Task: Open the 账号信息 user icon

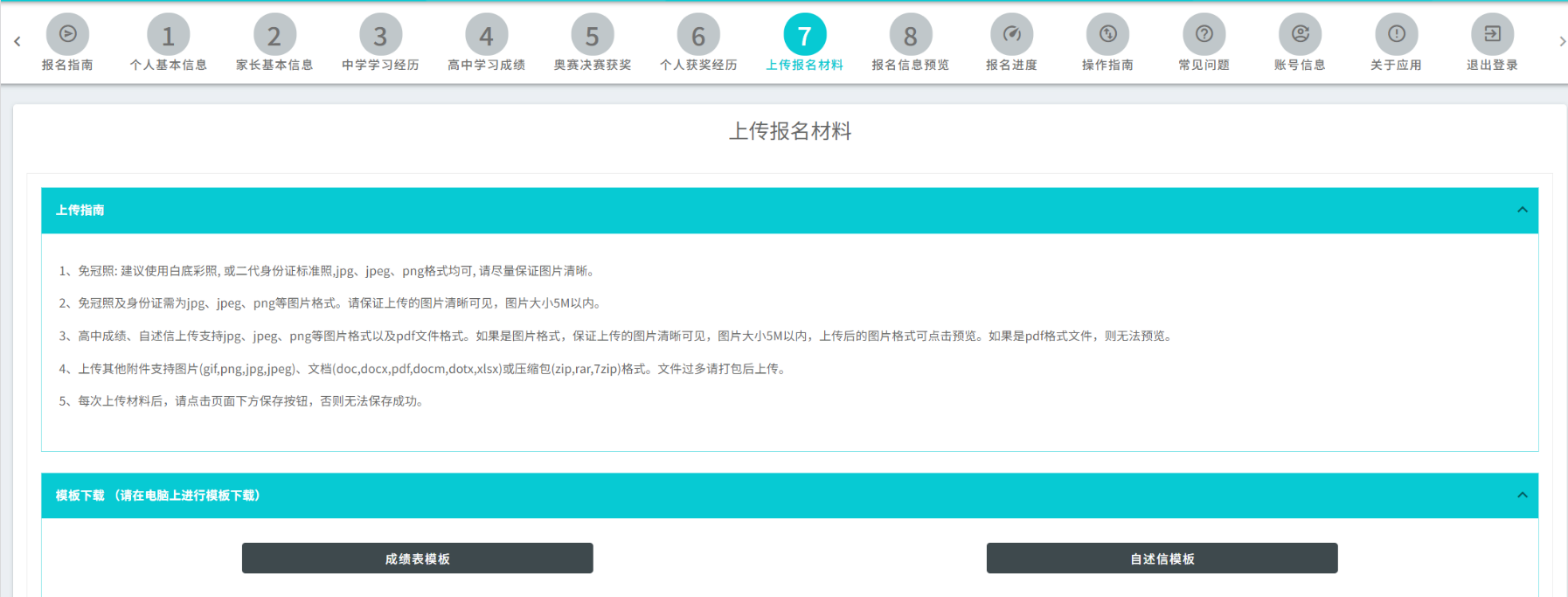Action: (1300, 35)
